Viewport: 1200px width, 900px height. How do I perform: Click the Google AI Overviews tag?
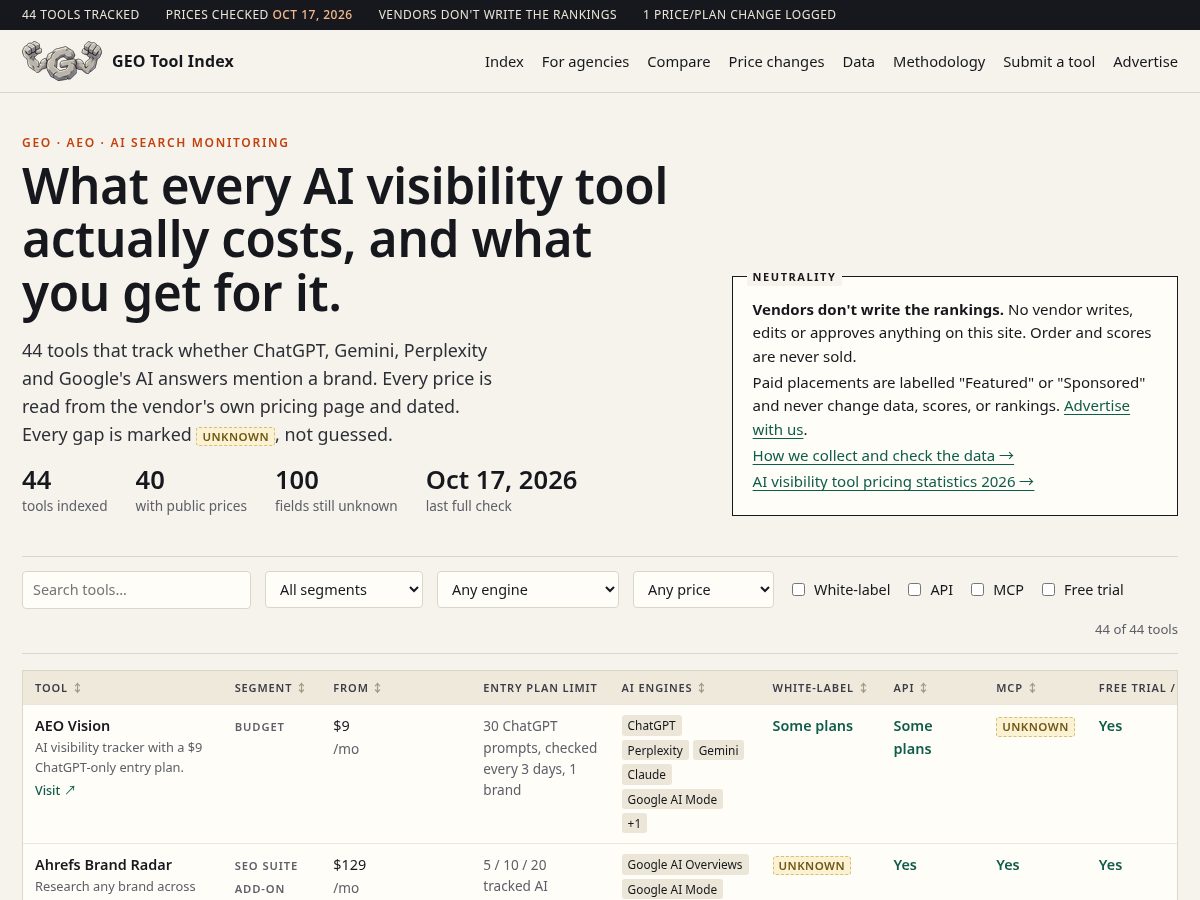685,865
